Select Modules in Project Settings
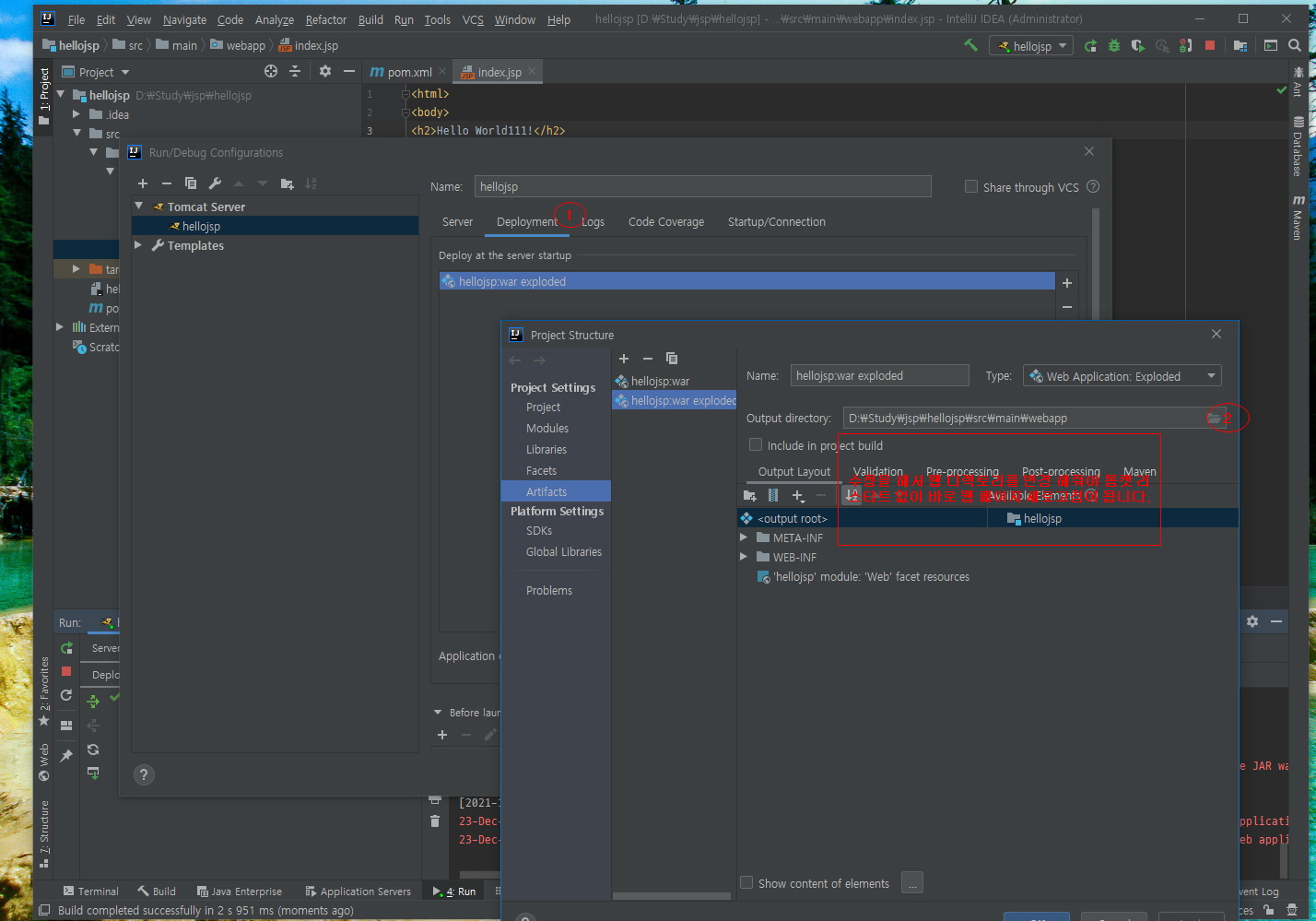1316x921 pixels. coord(547,429)
